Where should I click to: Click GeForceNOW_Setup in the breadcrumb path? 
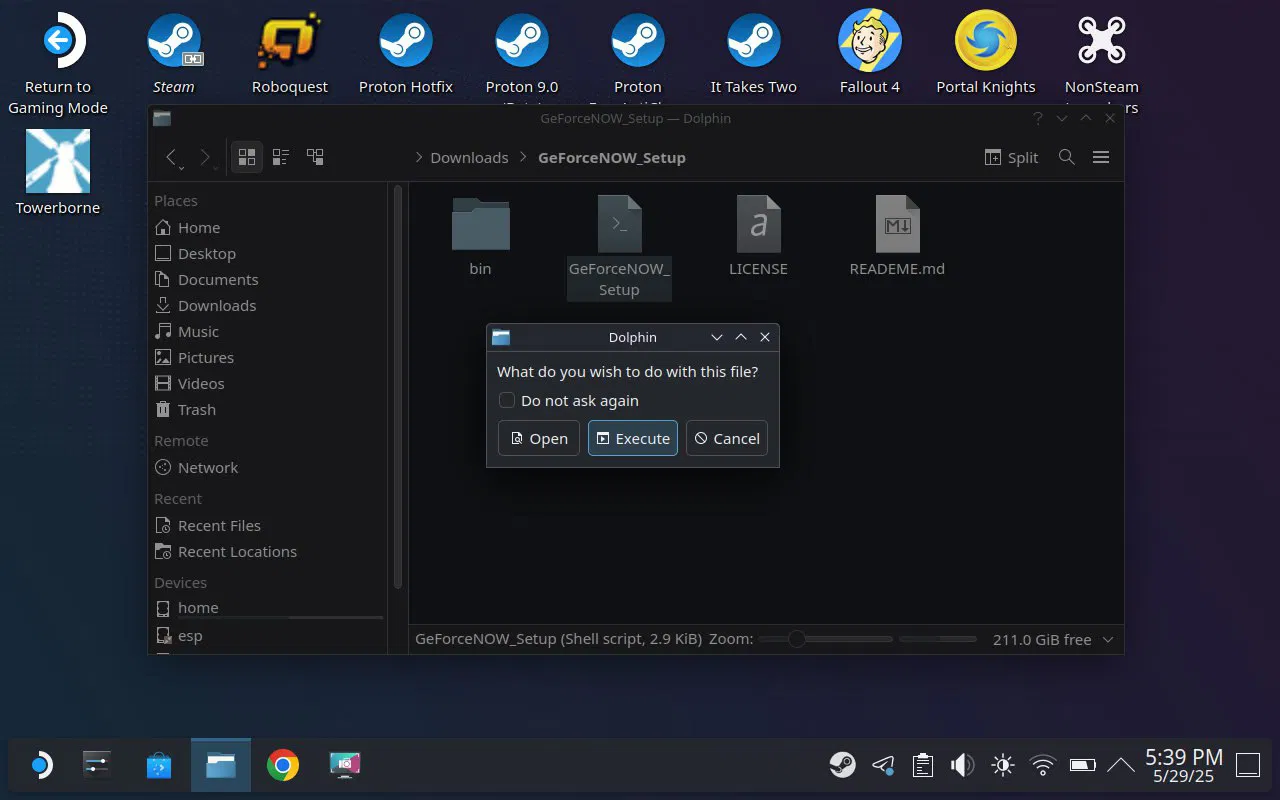click(x=612, y=158)
